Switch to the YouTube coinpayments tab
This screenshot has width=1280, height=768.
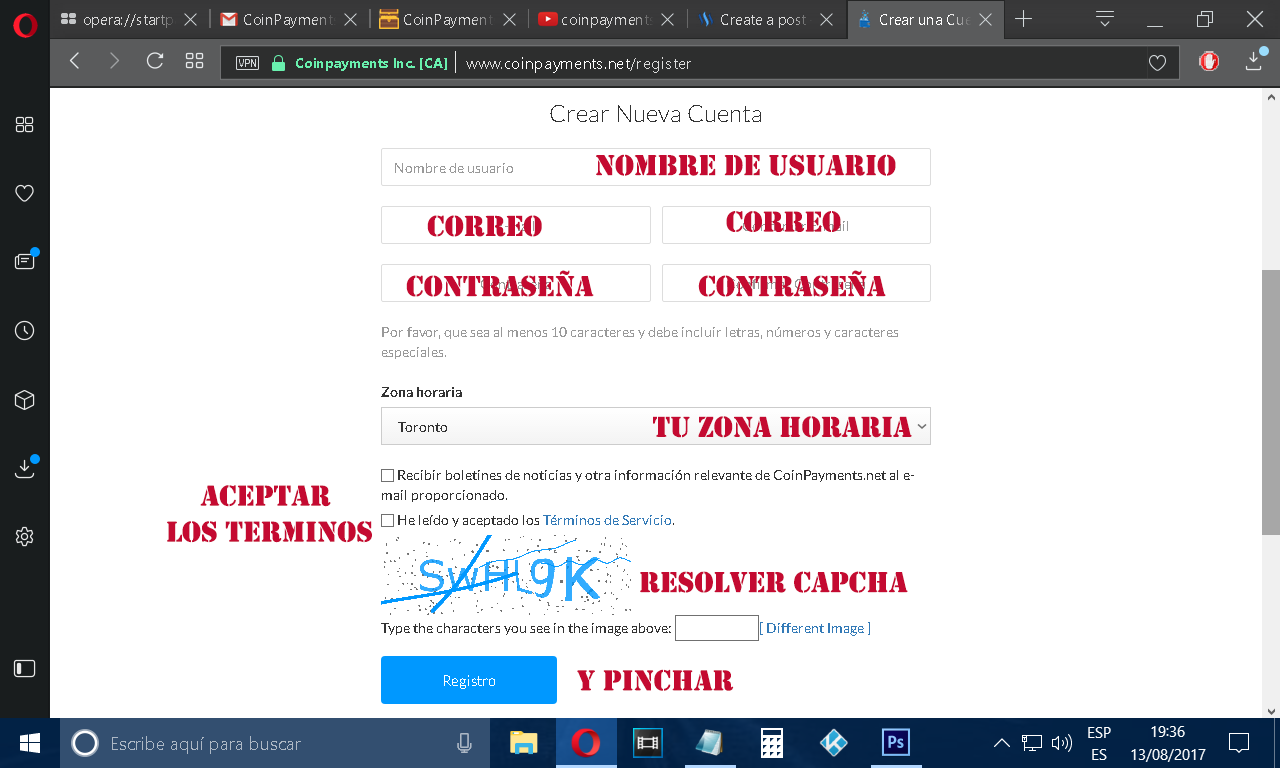tap(608, 19)
